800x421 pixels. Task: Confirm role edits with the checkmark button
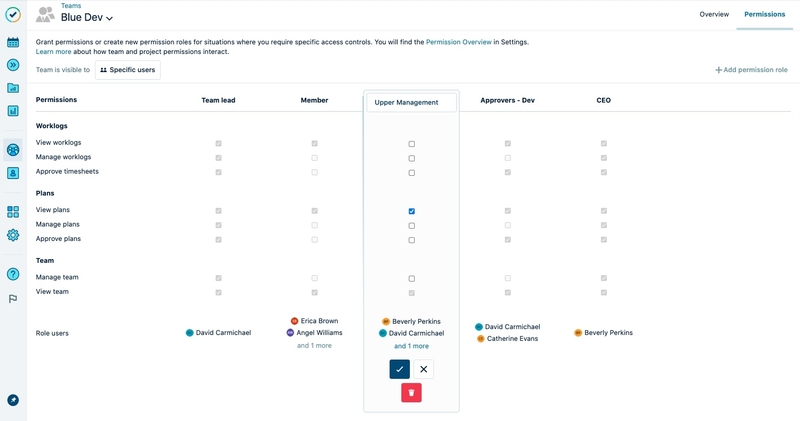pos(400,369)
